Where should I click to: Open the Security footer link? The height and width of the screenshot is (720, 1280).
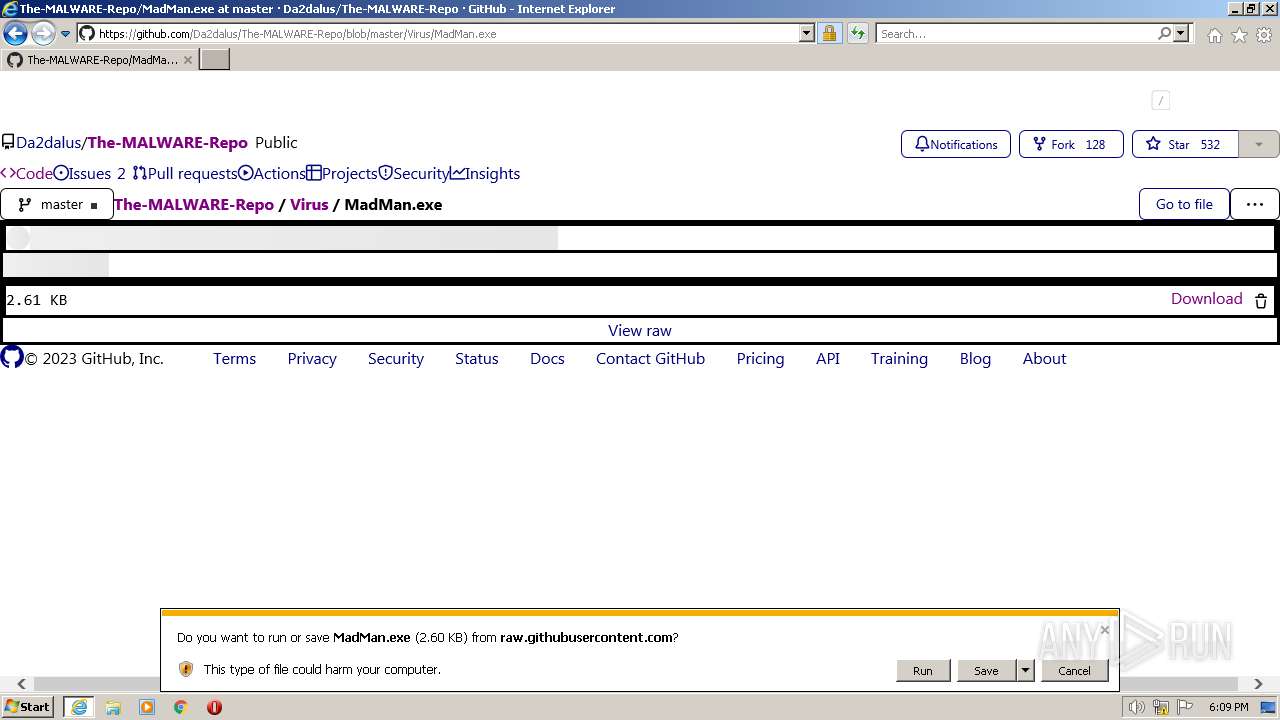tap(396, 358)
